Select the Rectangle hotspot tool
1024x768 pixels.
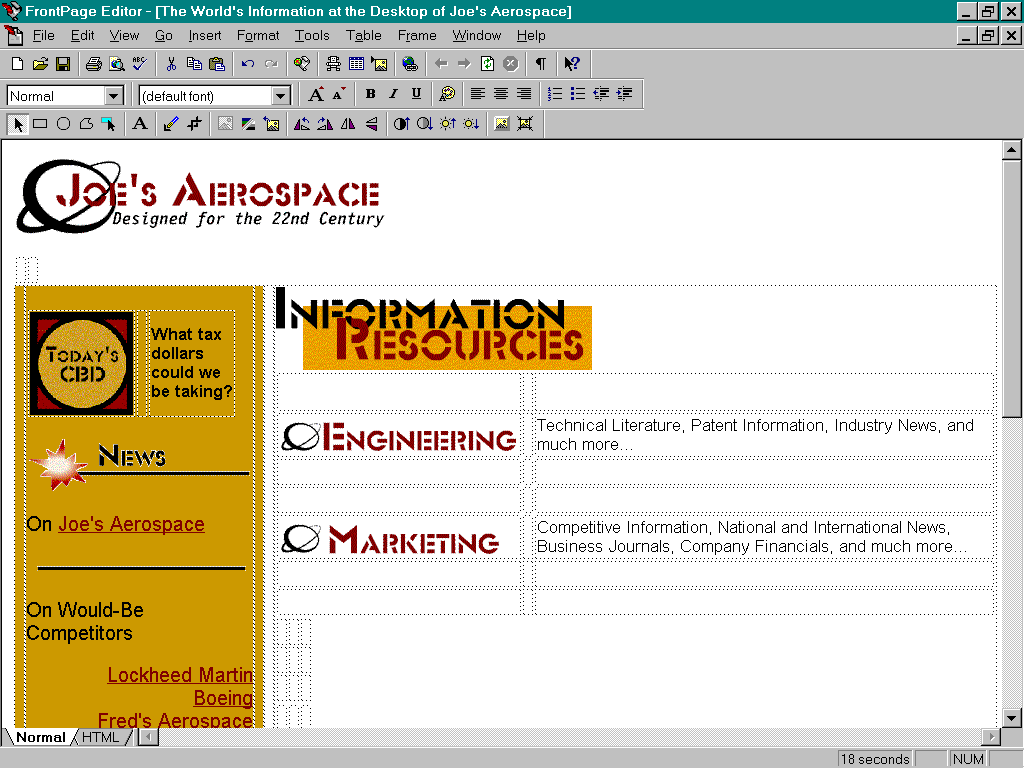click(40, 123)
